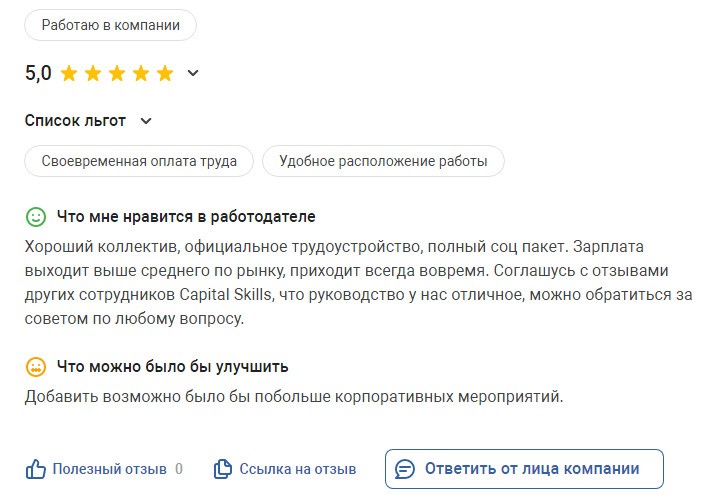
Task: Click the thumbs-up icon for helpful review
Action: pos(35,469)
